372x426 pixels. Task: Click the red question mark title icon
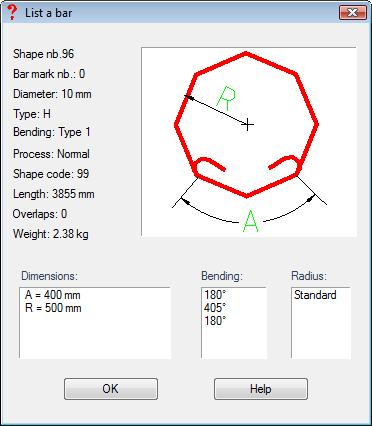coord(12,13)
